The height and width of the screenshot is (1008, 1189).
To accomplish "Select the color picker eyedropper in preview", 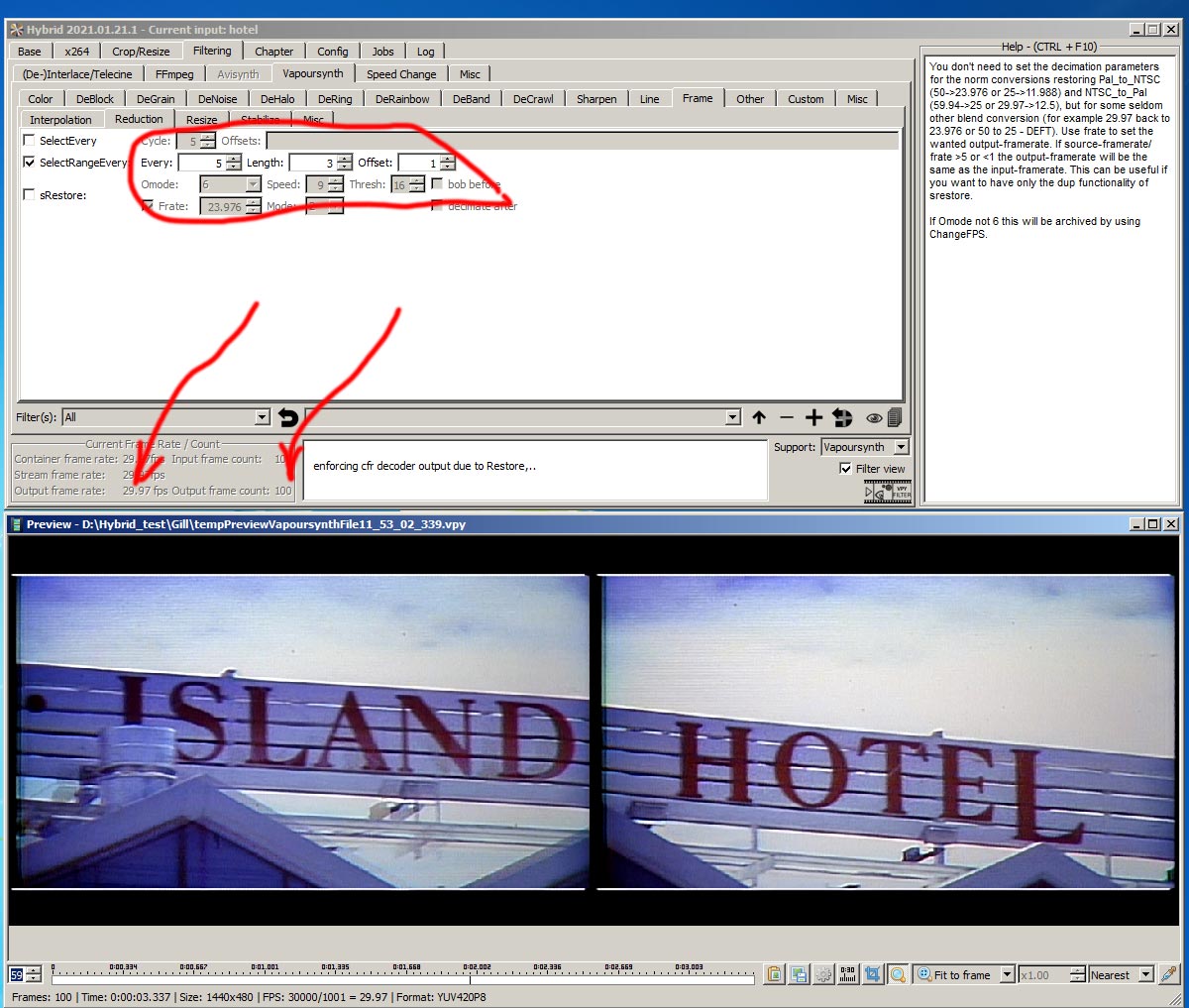I will click(x=1168, y=974).
